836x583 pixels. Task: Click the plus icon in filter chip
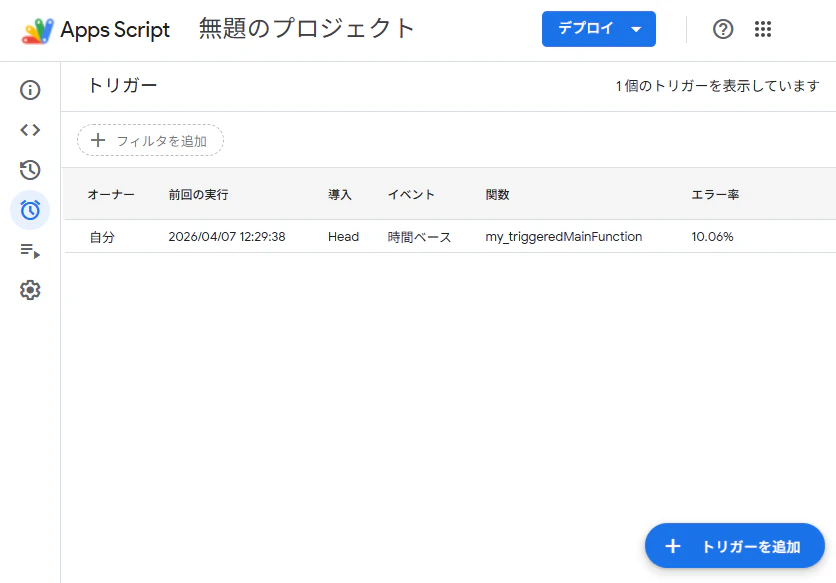coord(98,140)
